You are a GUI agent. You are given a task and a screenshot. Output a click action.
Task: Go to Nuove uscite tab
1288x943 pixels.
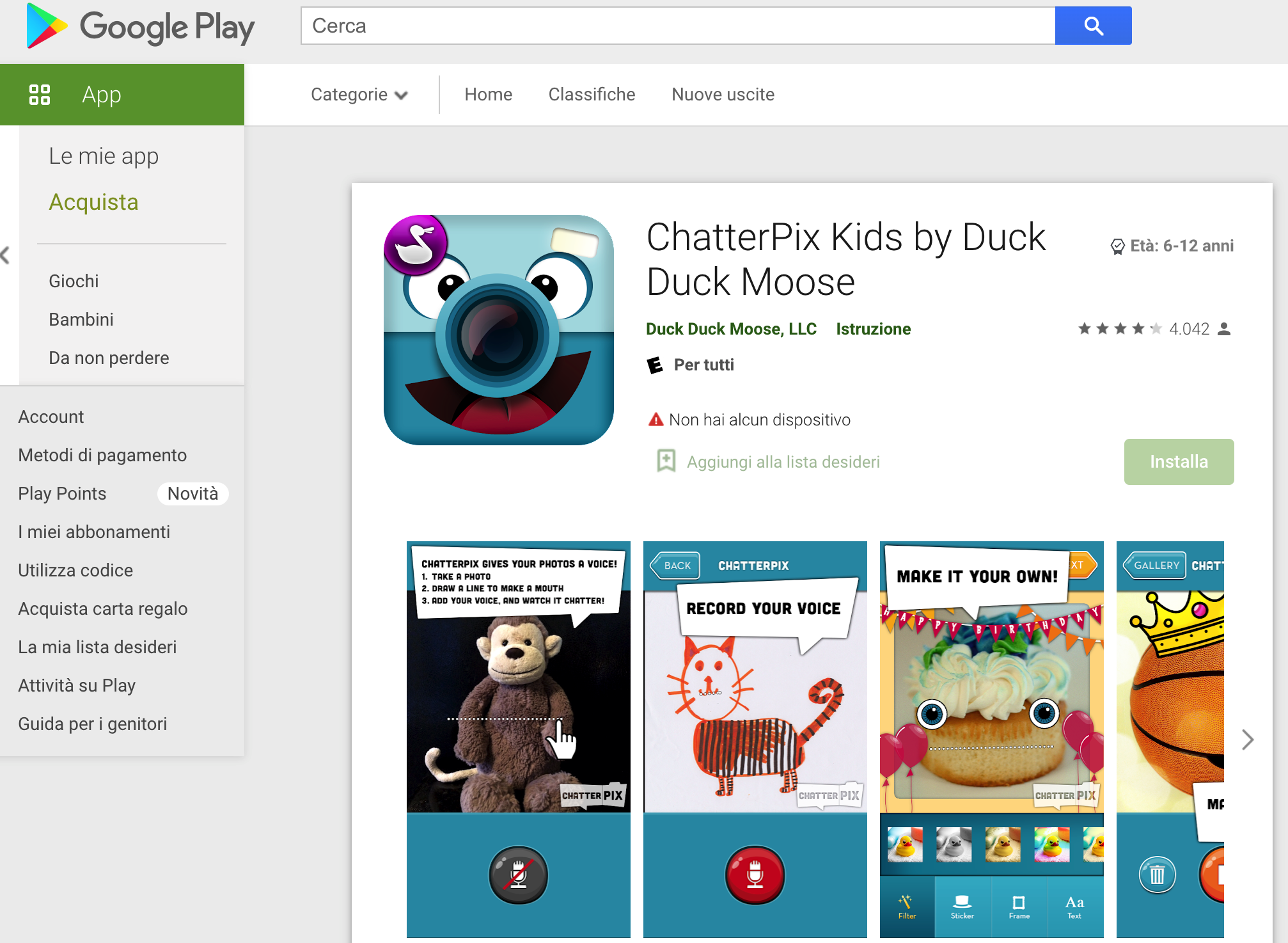coord(723,95)
